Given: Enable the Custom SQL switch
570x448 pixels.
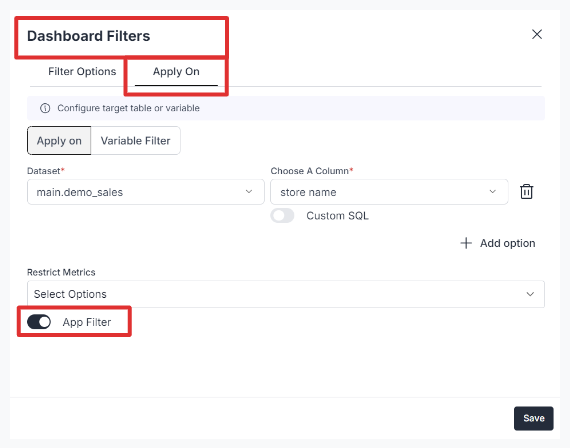Looking at the screenshot, I should [x=282, y=216].
